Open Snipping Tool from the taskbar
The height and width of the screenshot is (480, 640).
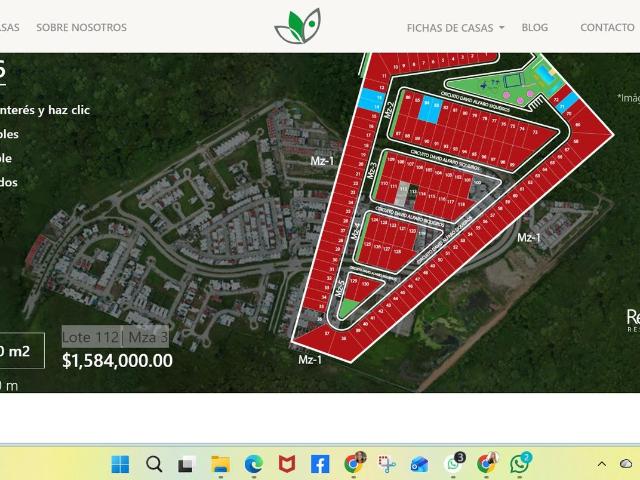pyautogui.click(x=387, y=464)
